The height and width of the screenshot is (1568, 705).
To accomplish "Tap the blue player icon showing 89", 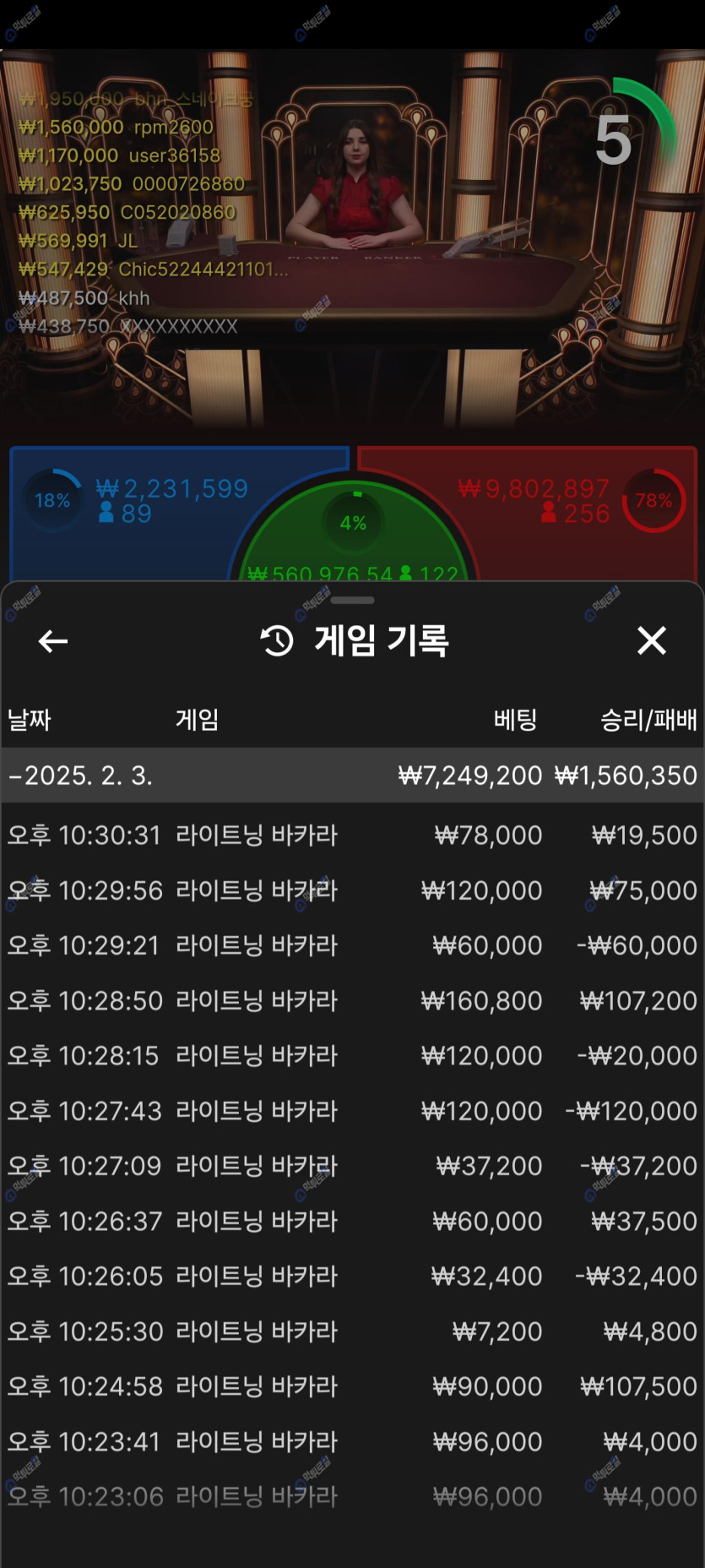I will point(106,513).
